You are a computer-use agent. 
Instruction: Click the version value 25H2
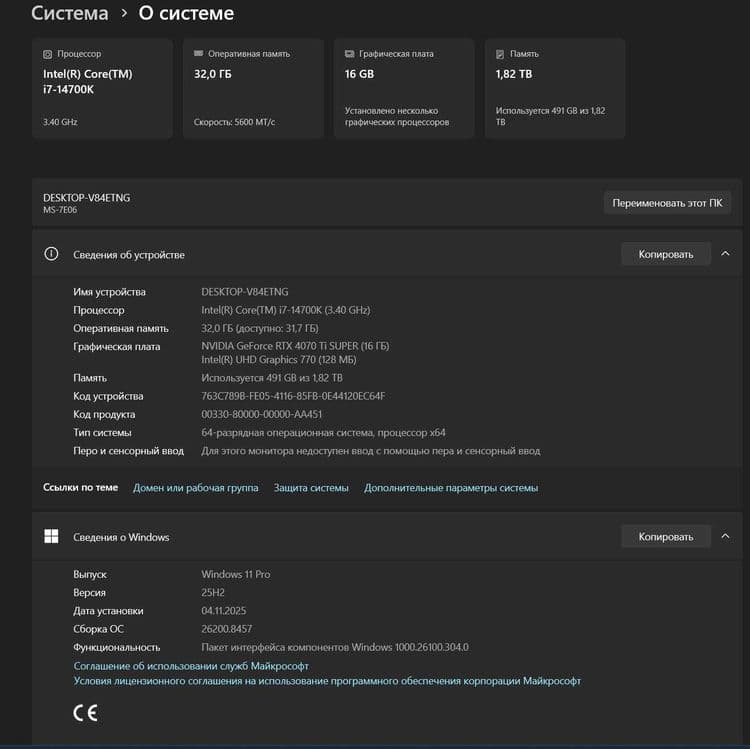pos(213,592)
